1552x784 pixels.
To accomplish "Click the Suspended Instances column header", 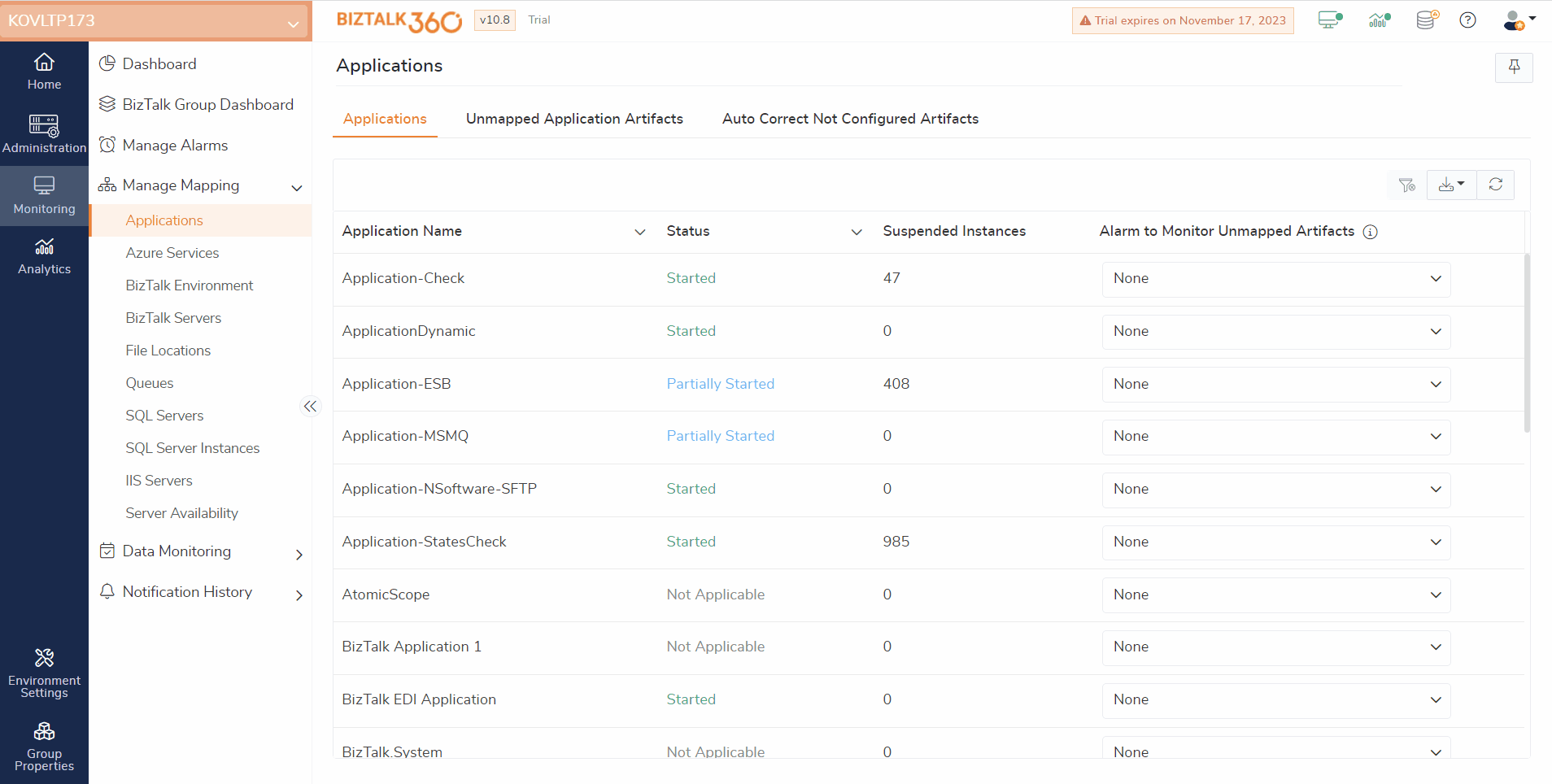I will tap(954, 231).
